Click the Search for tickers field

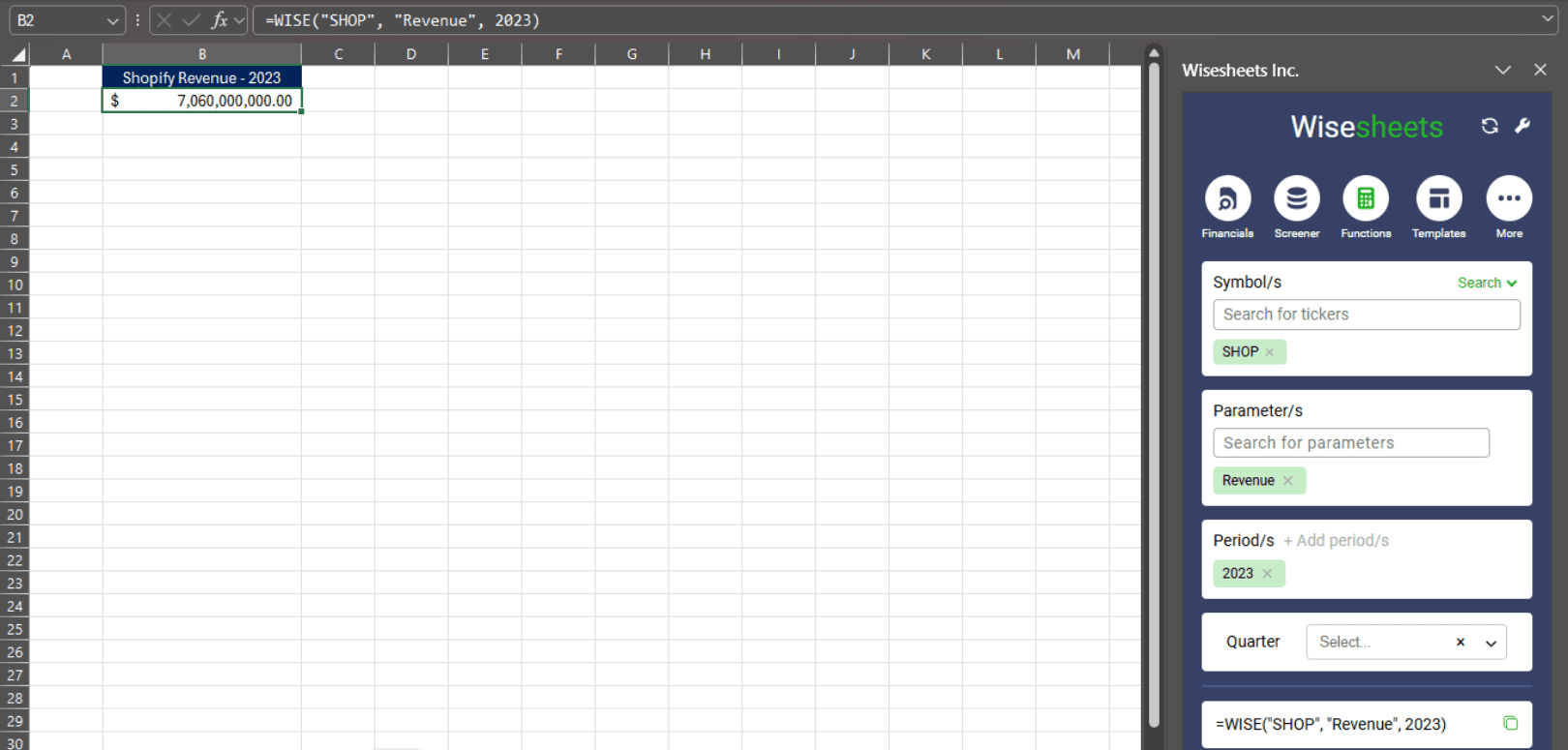[x=1366, y=315]
